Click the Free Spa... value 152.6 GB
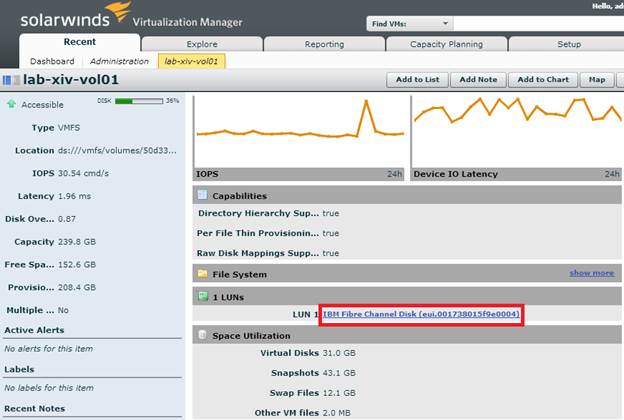The width and height of the screenshot is (624, 420). 77,264
